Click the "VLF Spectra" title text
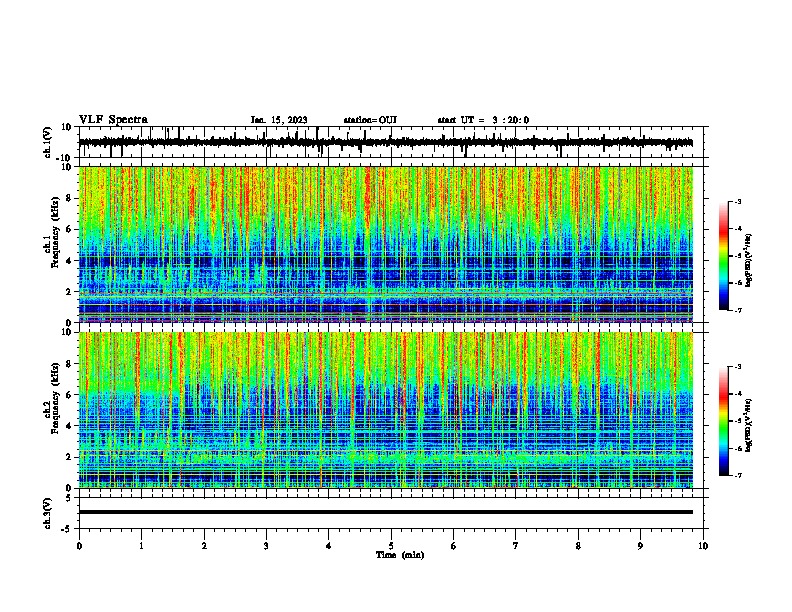This screenshot has width=792, height=612. (x=113, y=120)
